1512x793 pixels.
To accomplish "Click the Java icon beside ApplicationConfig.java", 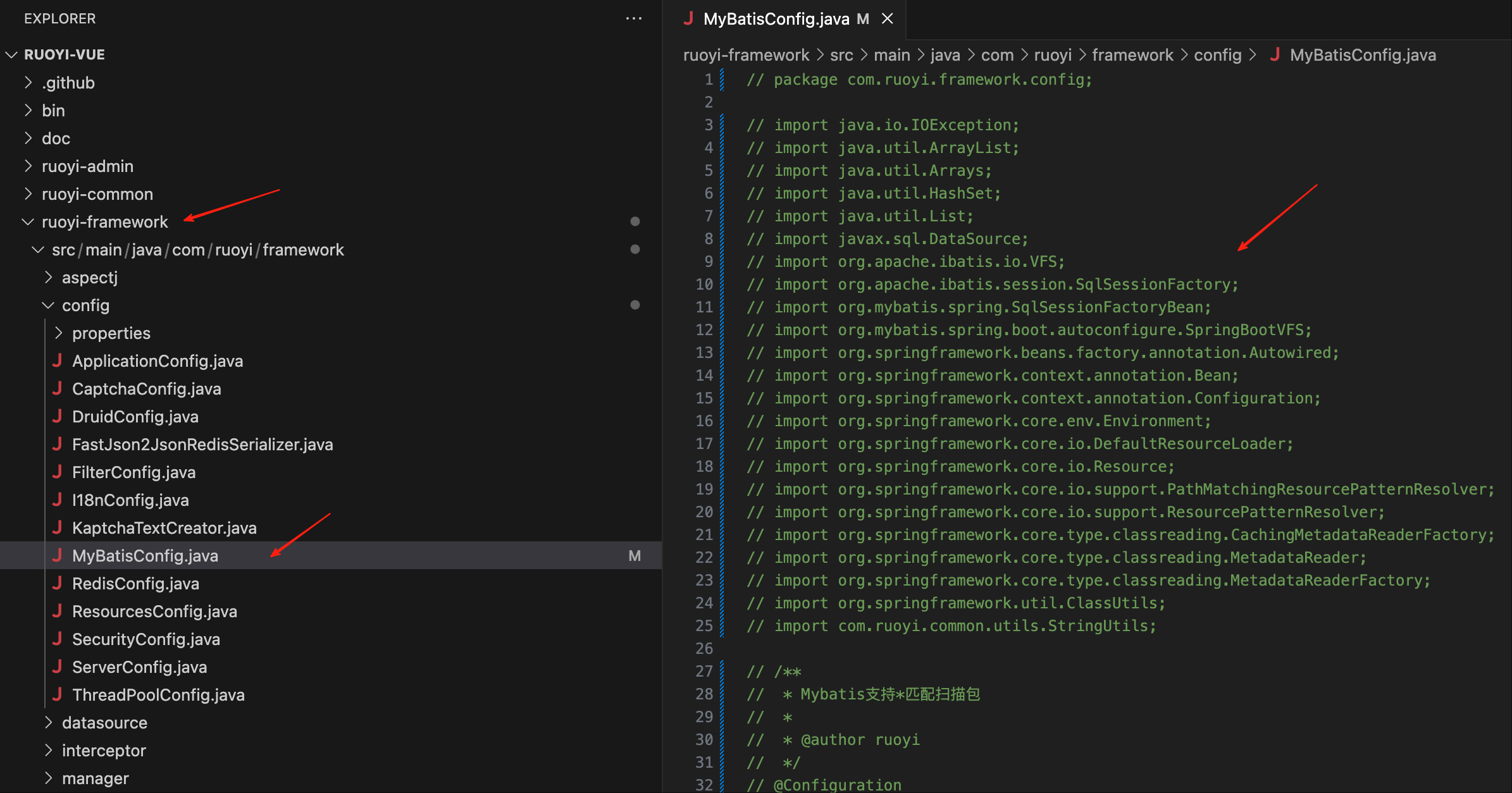I will (x=57, y=360).
